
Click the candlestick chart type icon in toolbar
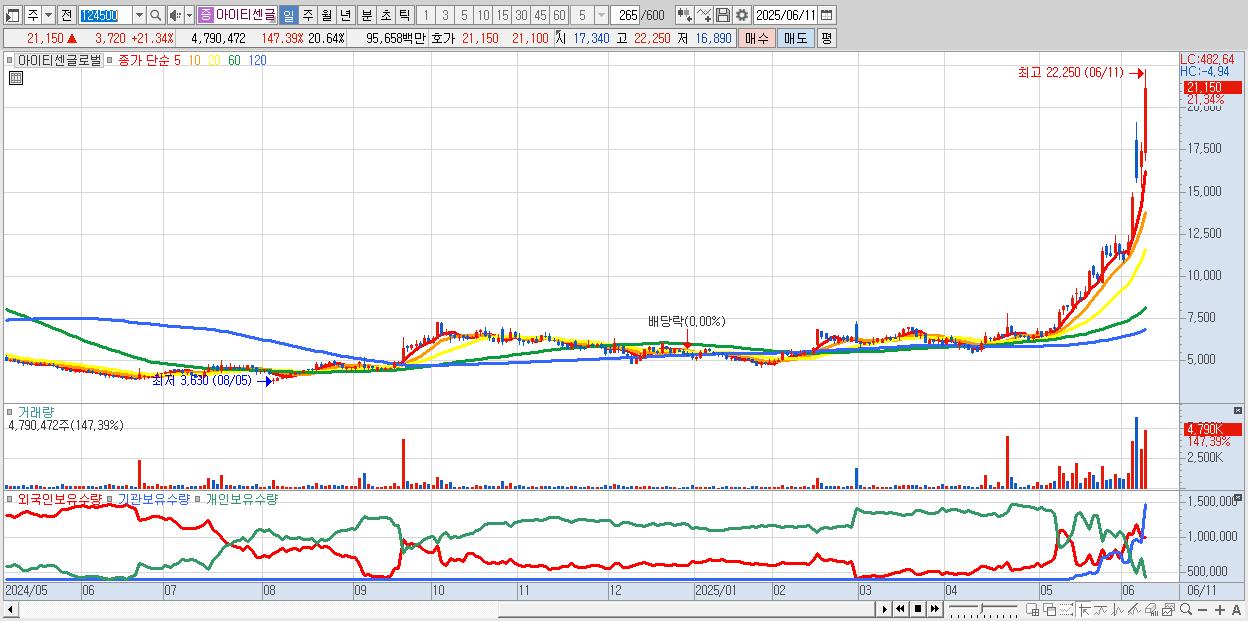(x=684, y=15)
